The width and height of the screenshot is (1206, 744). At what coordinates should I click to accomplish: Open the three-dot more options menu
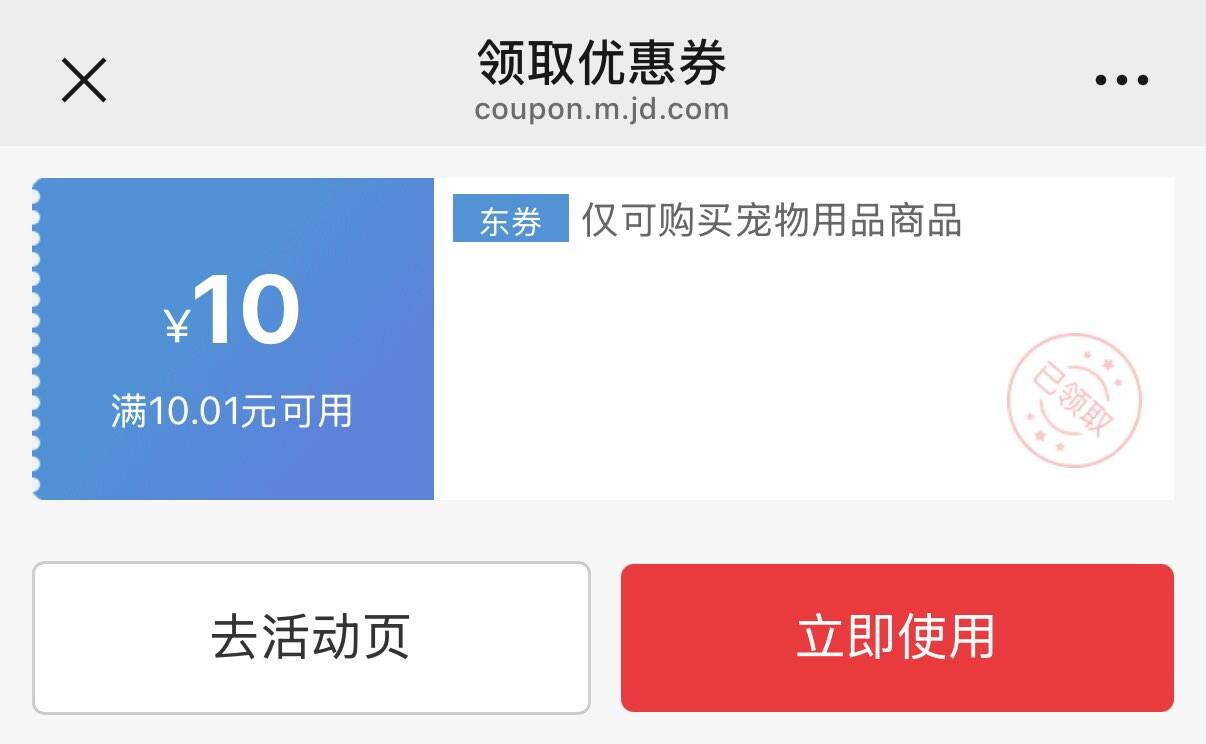coord(1122,80)
